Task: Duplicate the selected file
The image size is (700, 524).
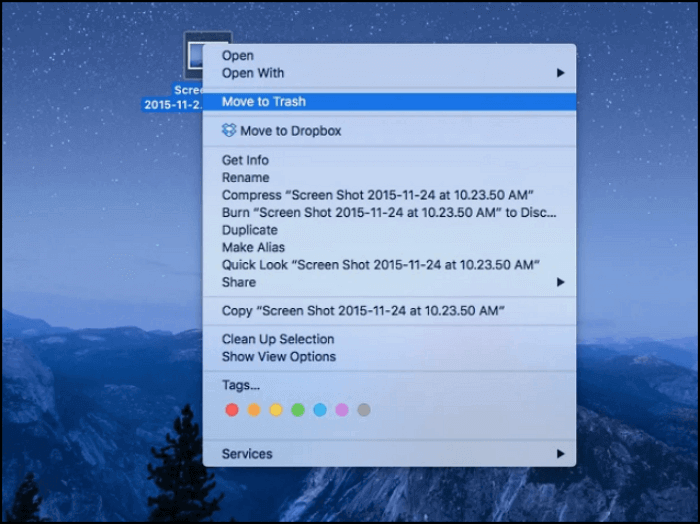Action: tap(249, 230)
